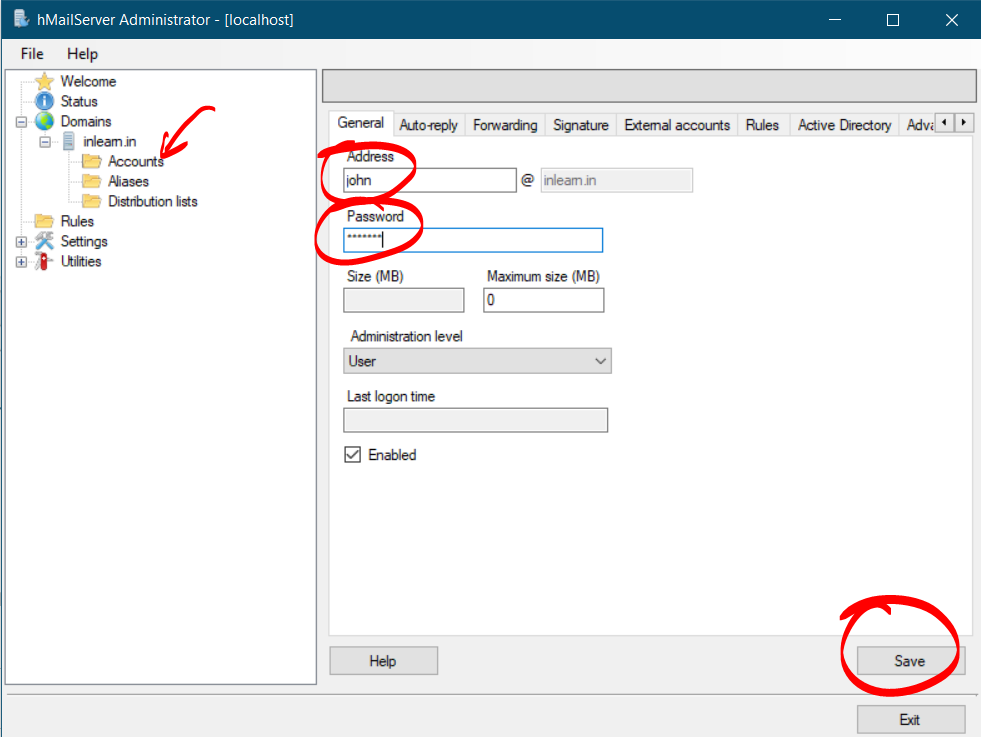Switch to the Forwarding tab
Screen dimensions: 981x737
coord(505,125)
